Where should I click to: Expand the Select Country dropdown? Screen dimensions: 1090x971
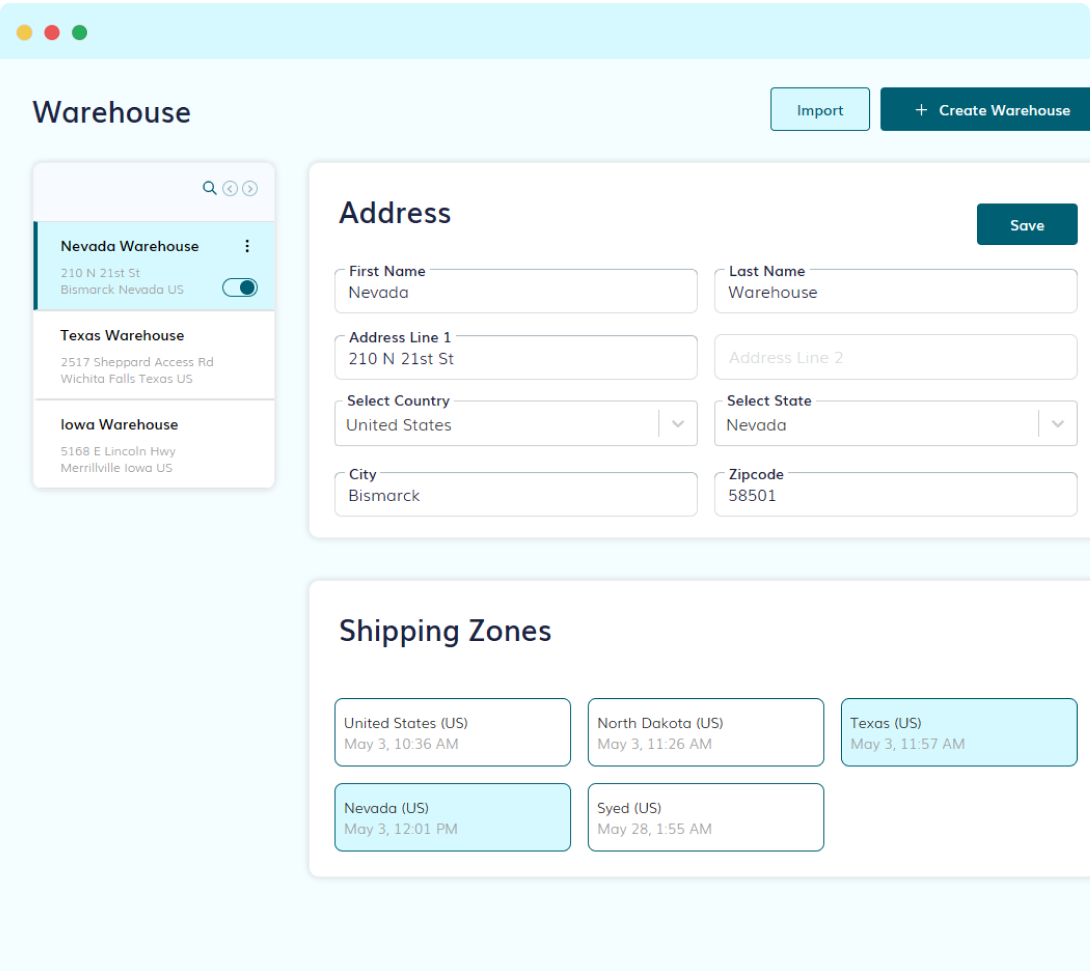click(x=677, y=424)
